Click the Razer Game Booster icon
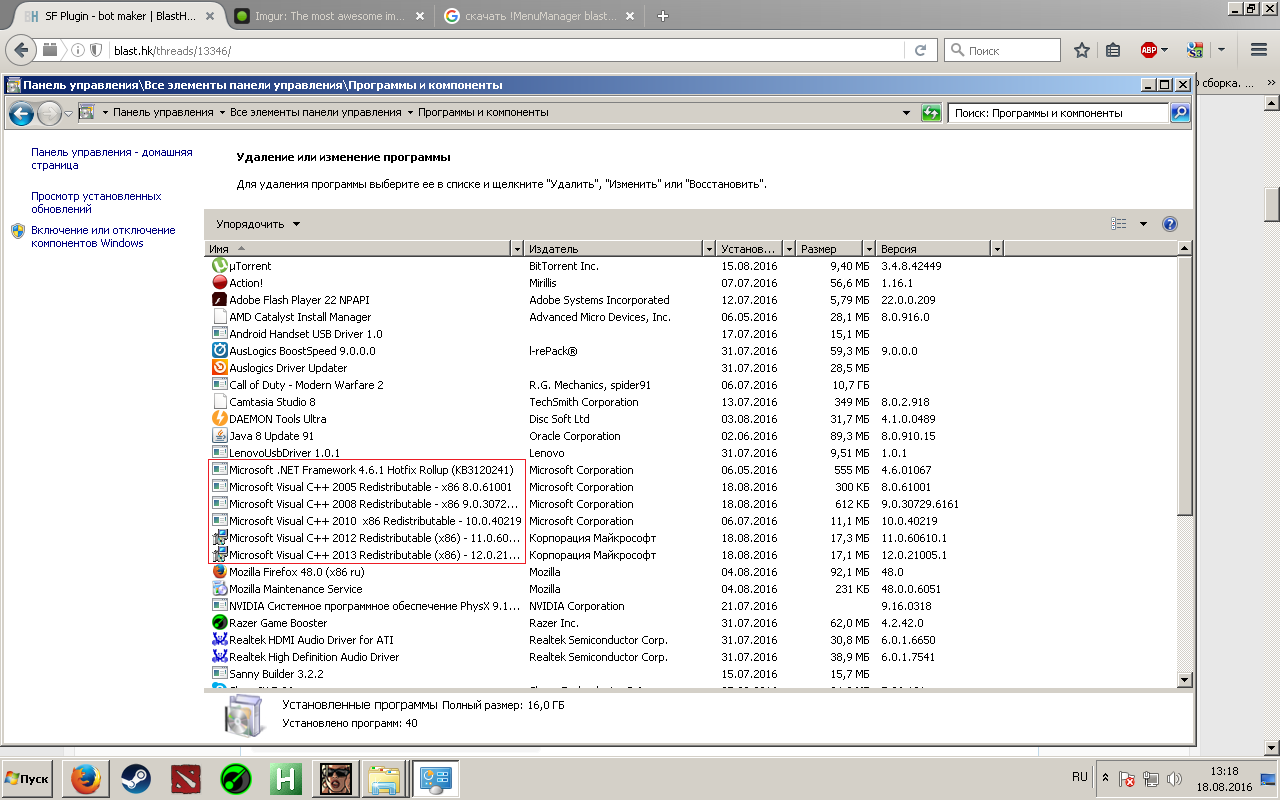The image size is (1280, 800). pos(220,623)
